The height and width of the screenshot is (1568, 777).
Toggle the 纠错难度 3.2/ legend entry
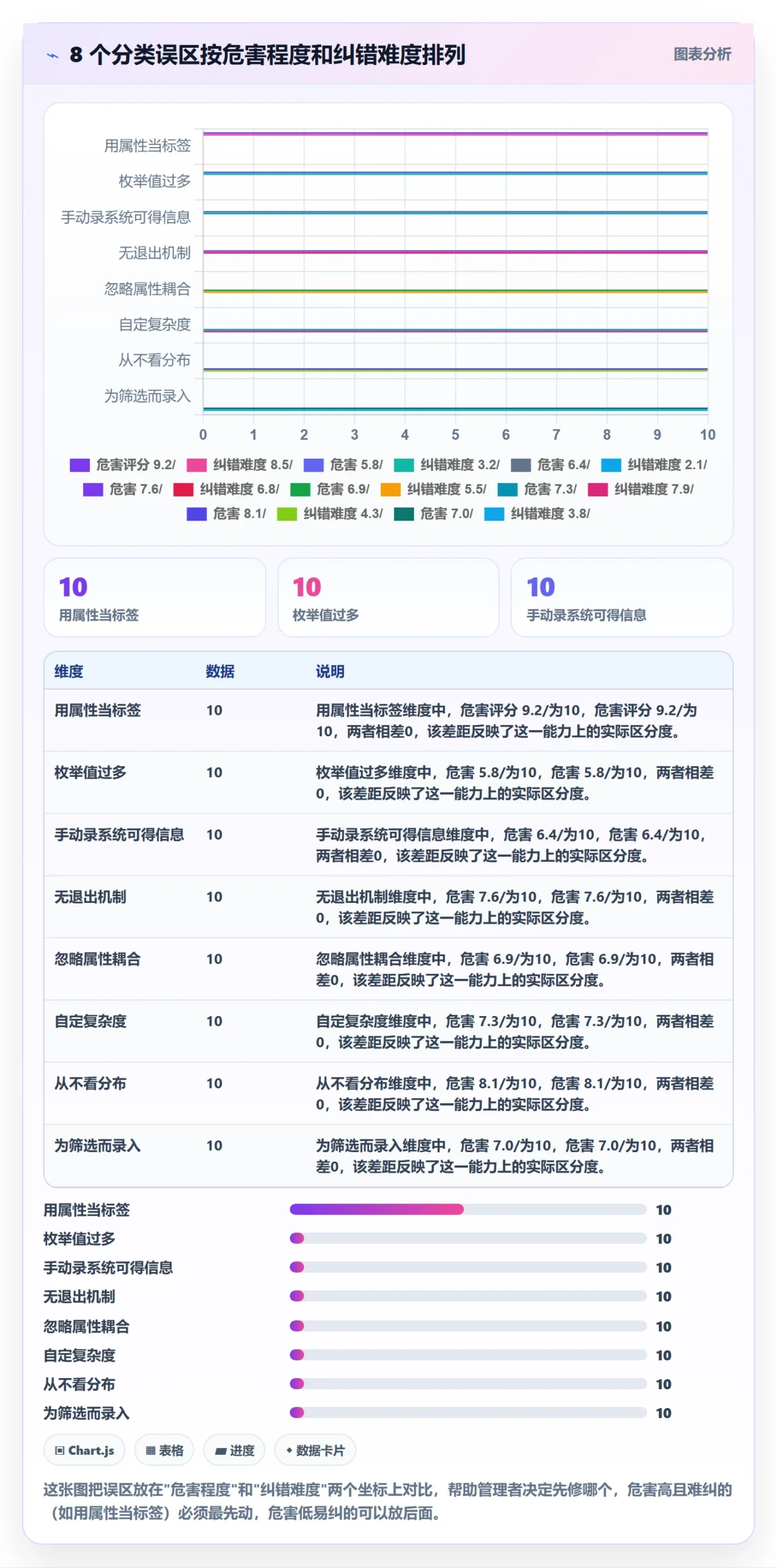pyautogui.click(x=446, y=465)
